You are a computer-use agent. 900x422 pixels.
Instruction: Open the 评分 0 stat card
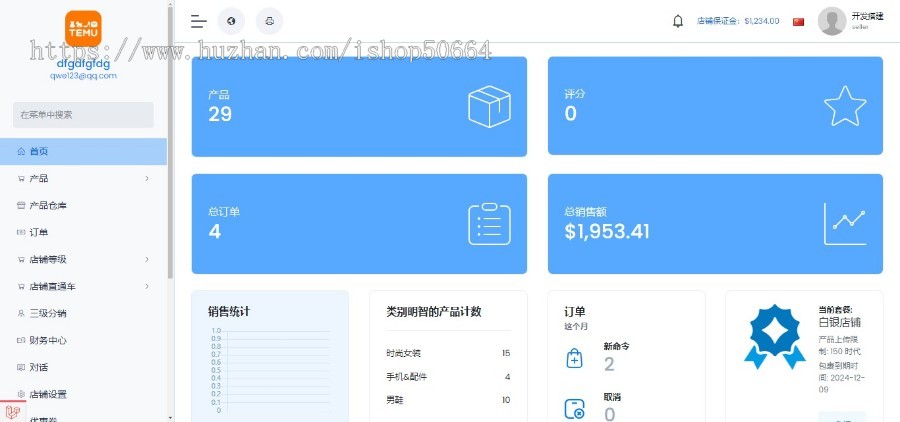point(715,106)
